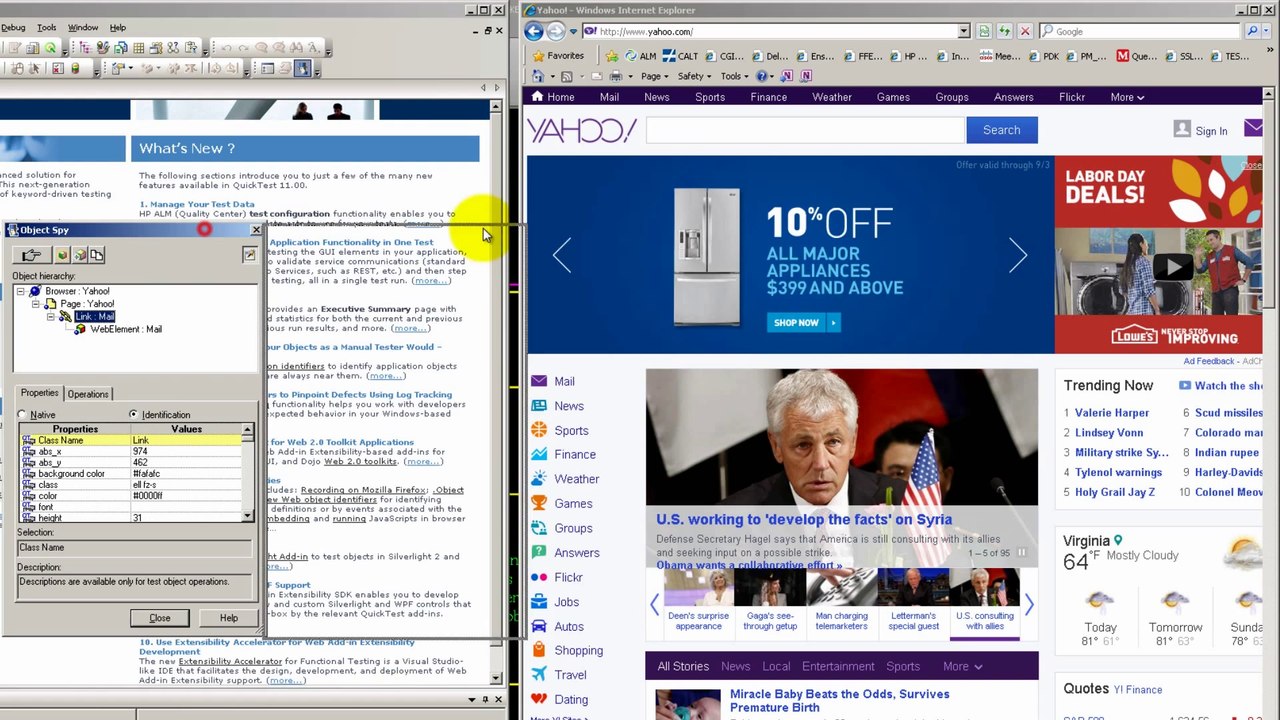Open the Favorites star button in Internet Explorer
Image resolution: width=1280 pixels, height=720 pixels.
[558, 56]
